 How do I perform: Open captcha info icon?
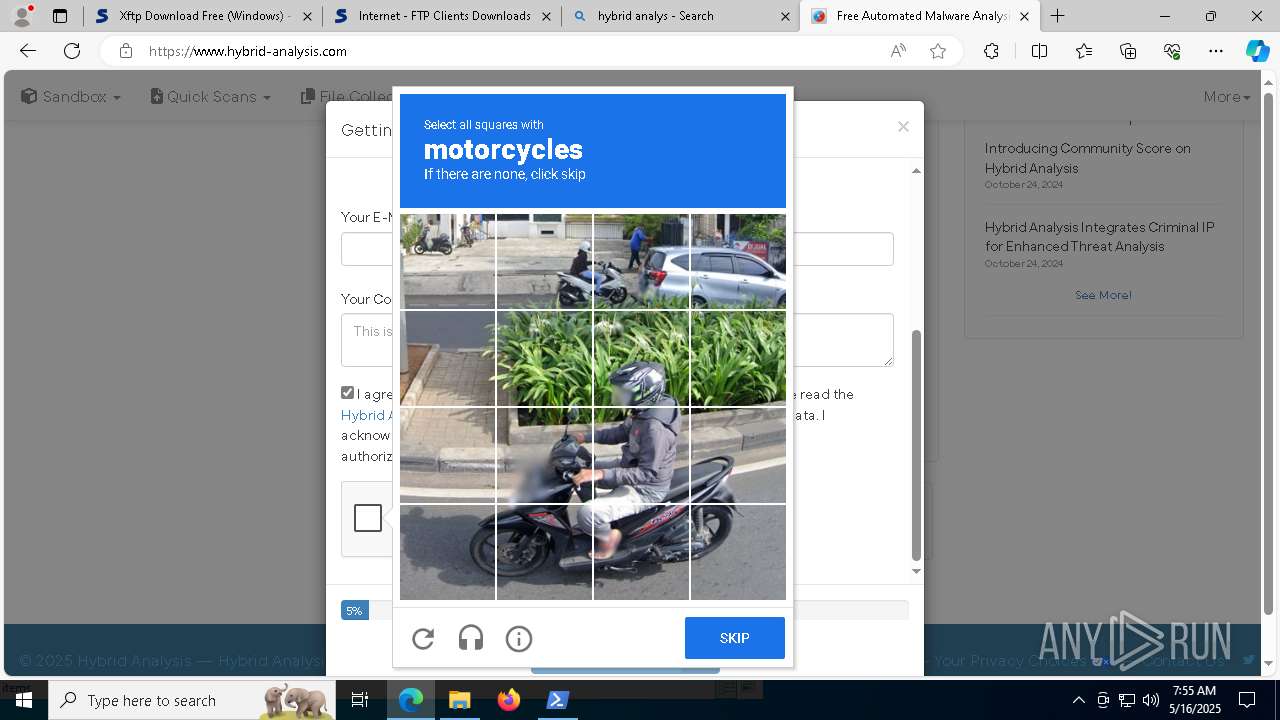tap(519, 638)
